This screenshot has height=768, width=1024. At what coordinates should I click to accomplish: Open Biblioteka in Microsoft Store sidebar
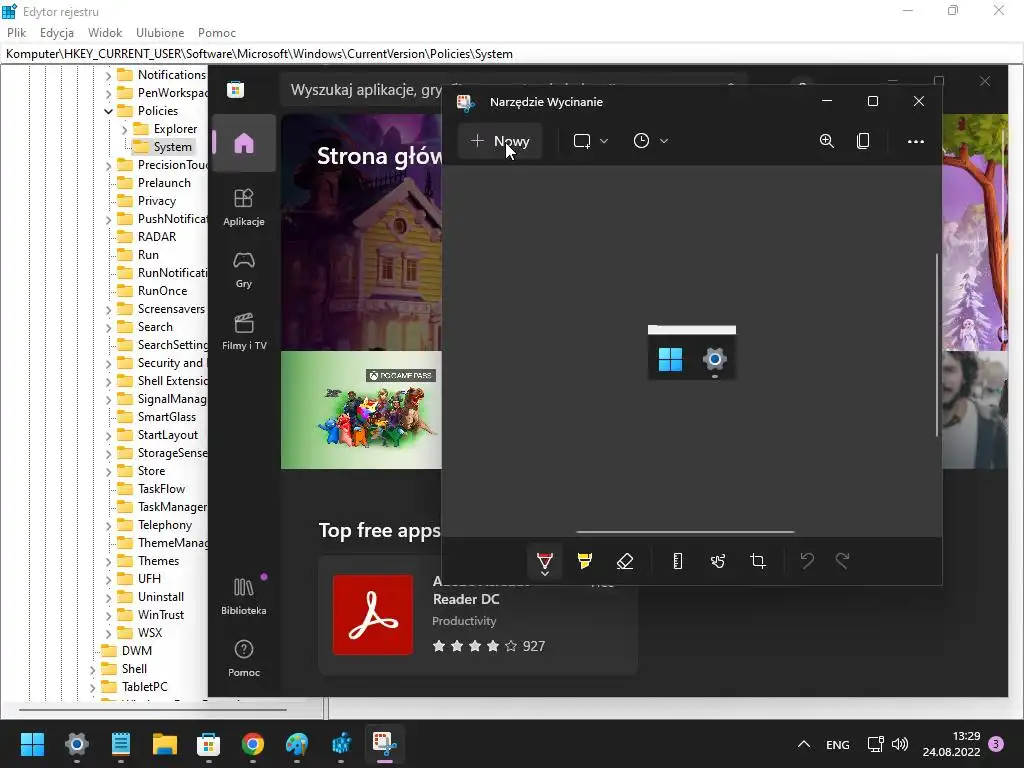click(x=244, y=596)
